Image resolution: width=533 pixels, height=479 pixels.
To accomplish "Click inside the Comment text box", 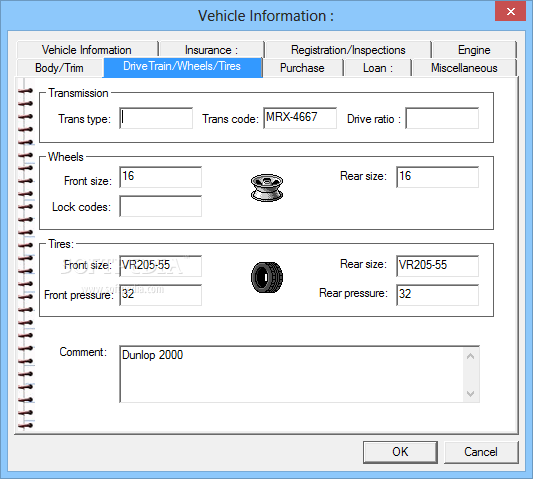I will point(291,374).
